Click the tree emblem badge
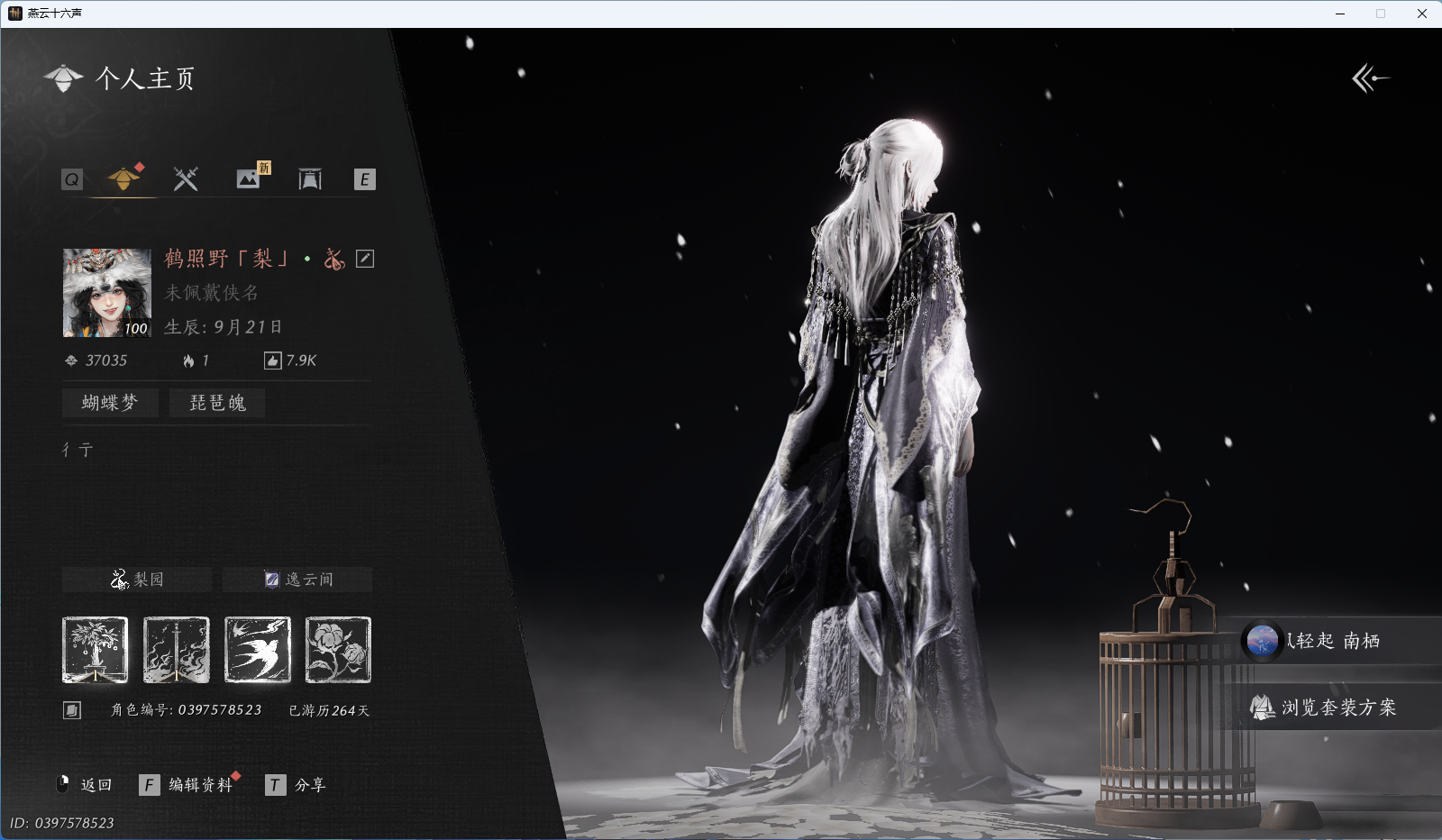Viewport: 1442px width, 840px height. point(95,650)
